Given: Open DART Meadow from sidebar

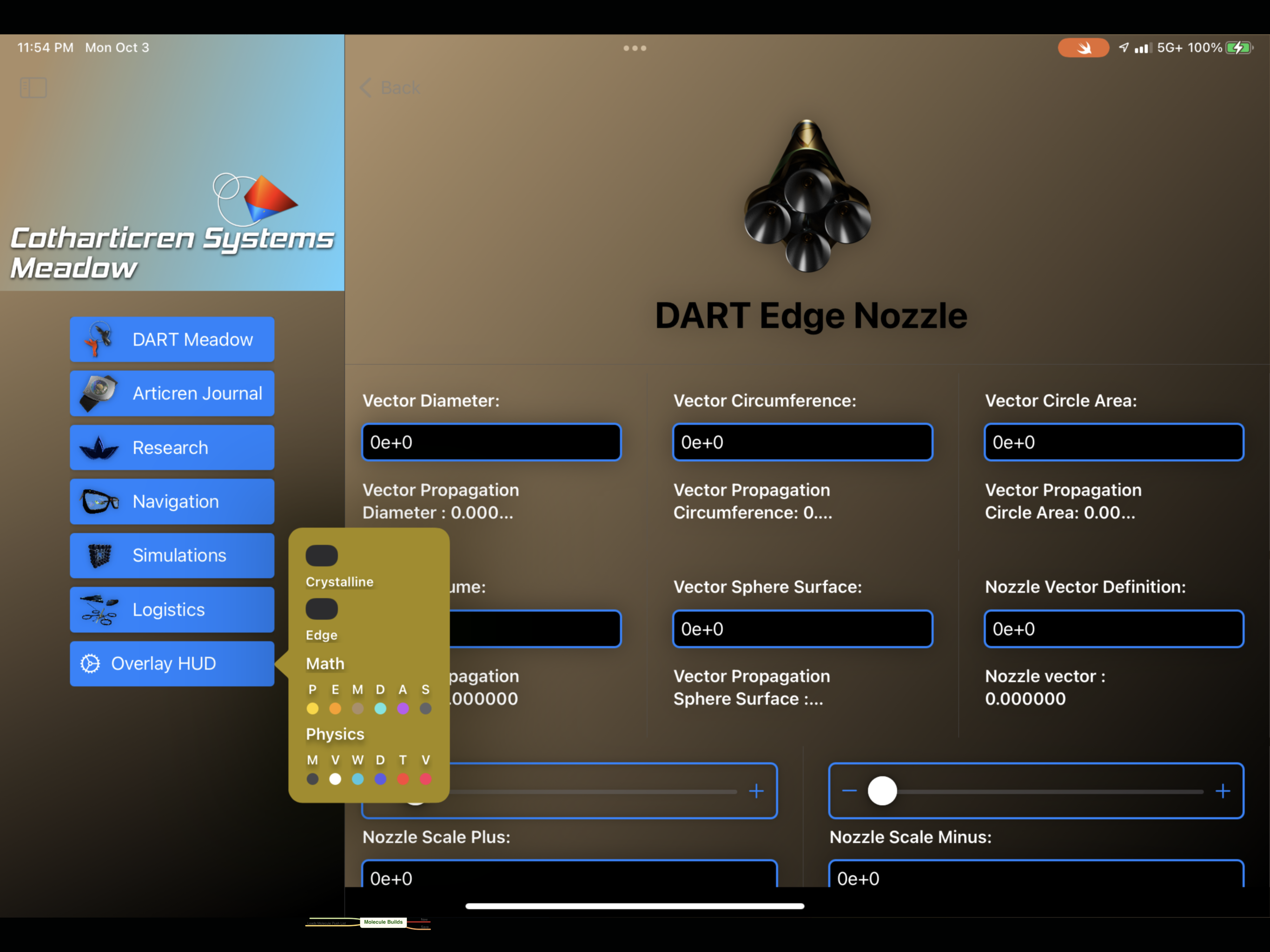Looking at the screenshot, I should (172, 339).
